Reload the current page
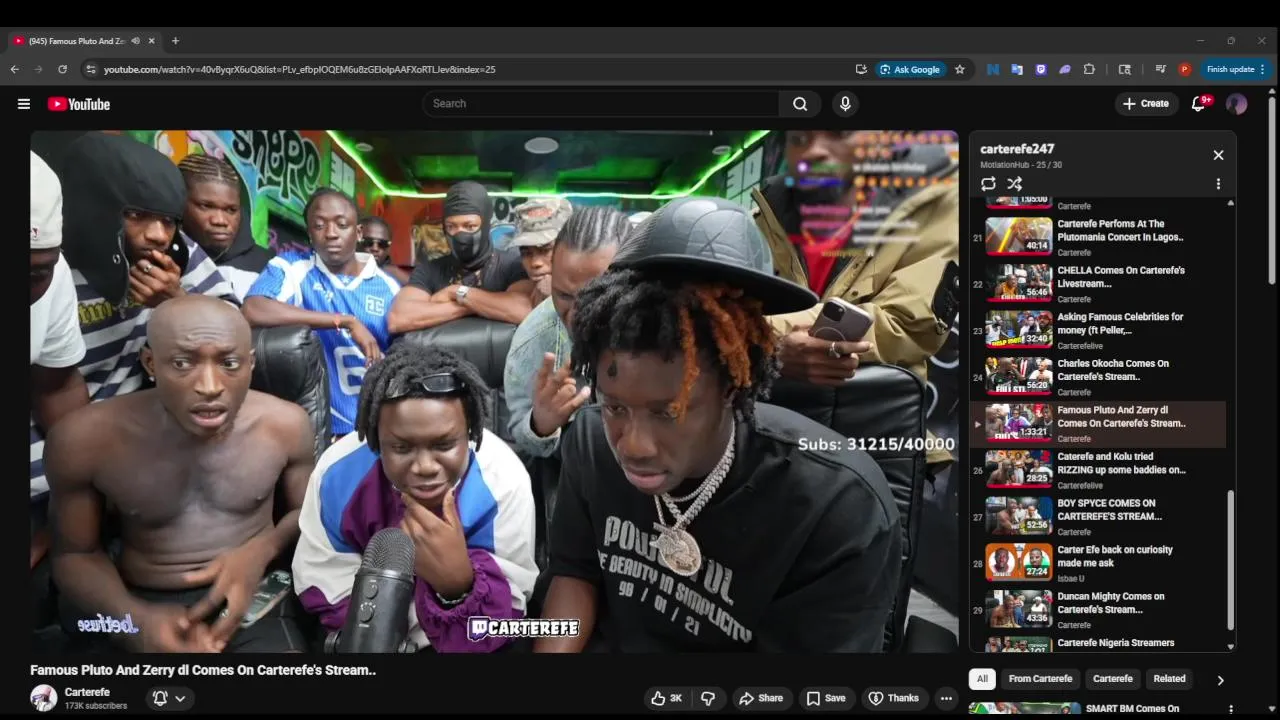This screenshot has width=1280, height=720. 62,69
